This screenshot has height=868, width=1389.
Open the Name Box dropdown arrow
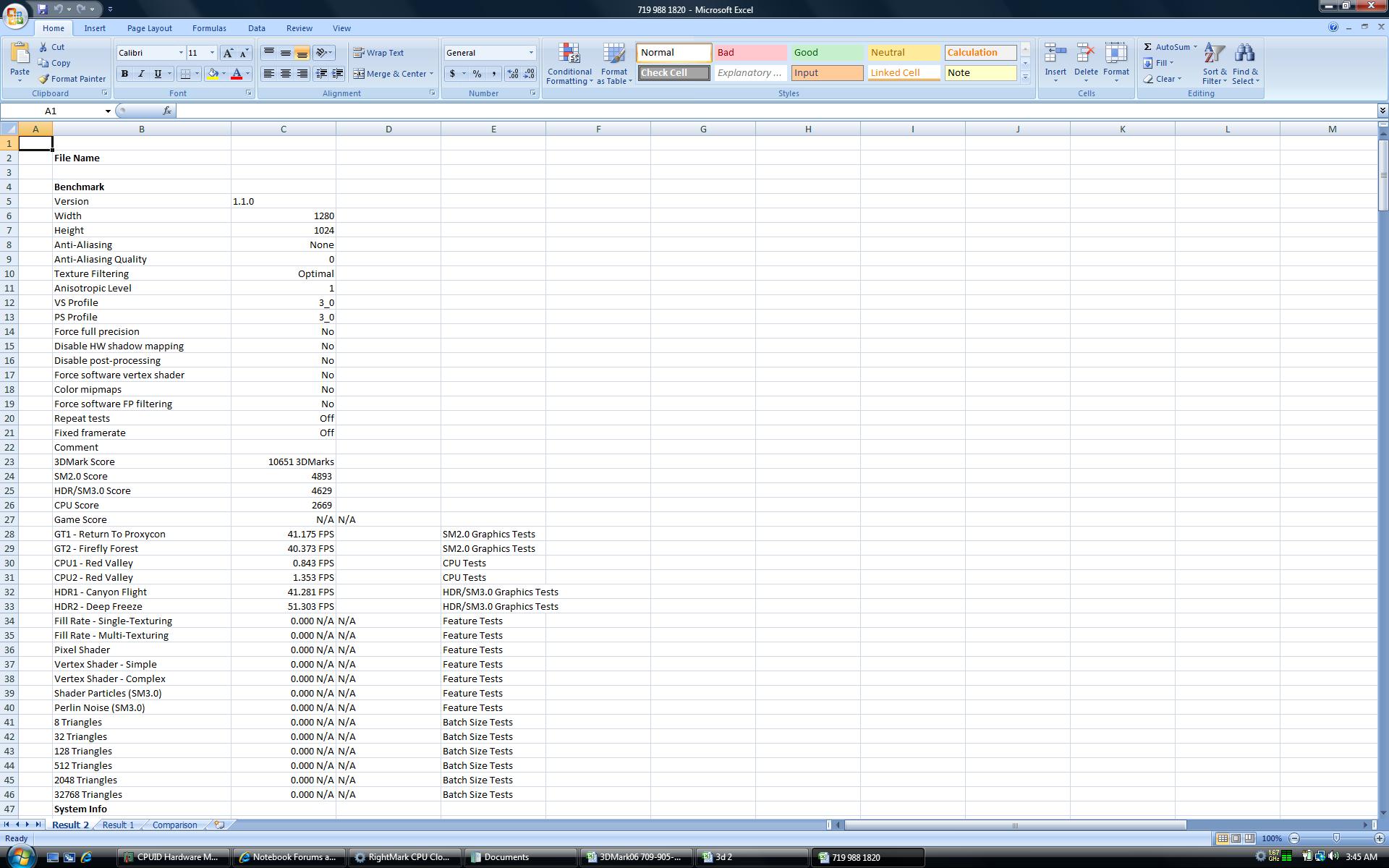coord(108,111)
